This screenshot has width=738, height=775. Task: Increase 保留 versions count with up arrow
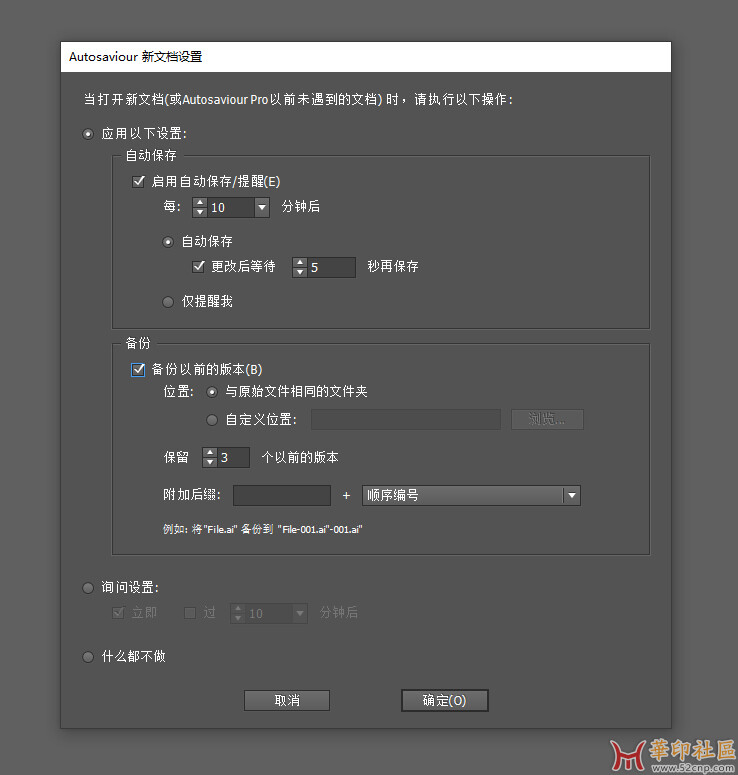tap(210, 453)
